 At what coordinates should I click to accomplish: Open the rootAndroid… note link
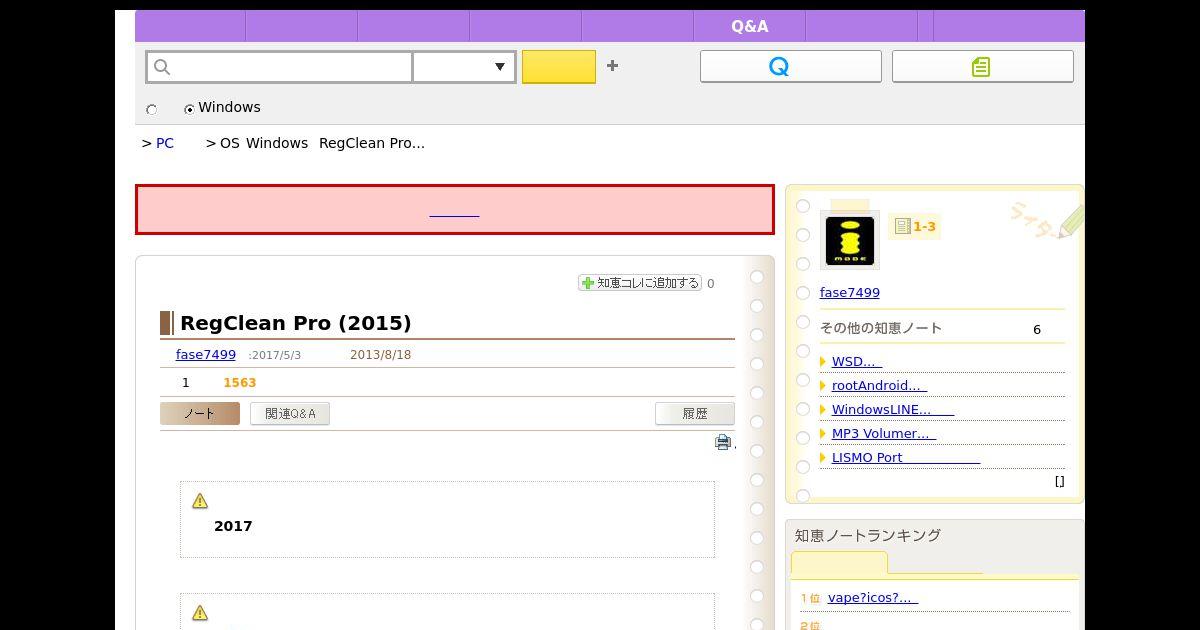coord(879,386)
